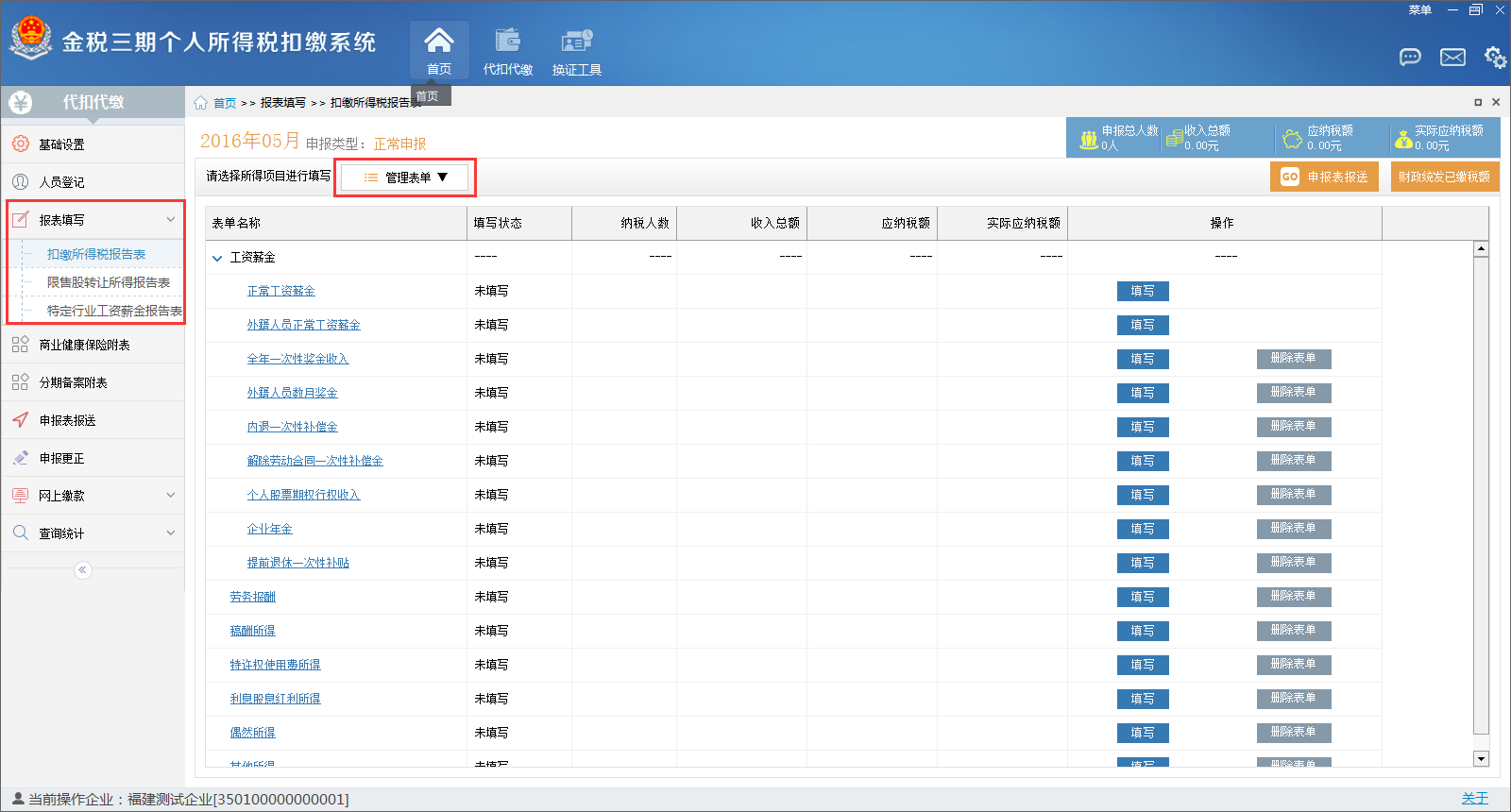Click the table scrollbar down arrow

point(1481,758)
